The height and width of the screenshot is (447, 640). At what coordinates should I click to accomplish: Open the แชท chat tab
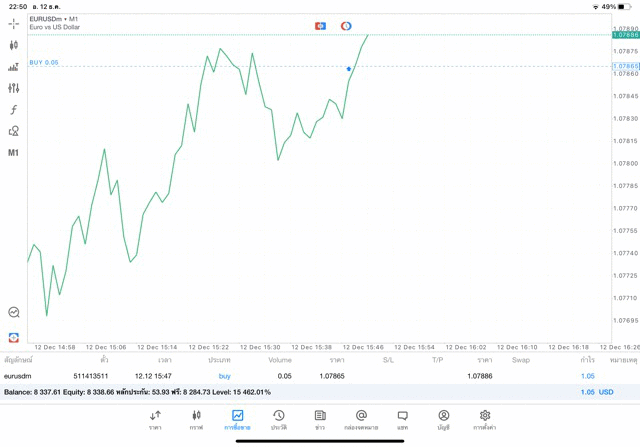click(402, 419)
